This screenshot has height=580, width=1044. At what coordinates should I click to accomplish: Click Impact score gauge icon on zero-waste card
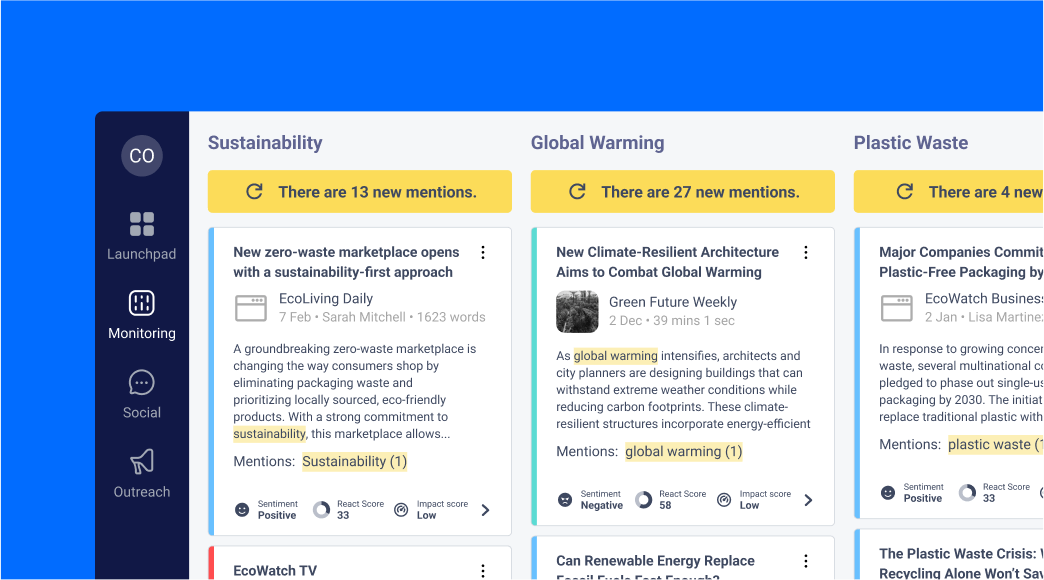[x=401, y=510]
